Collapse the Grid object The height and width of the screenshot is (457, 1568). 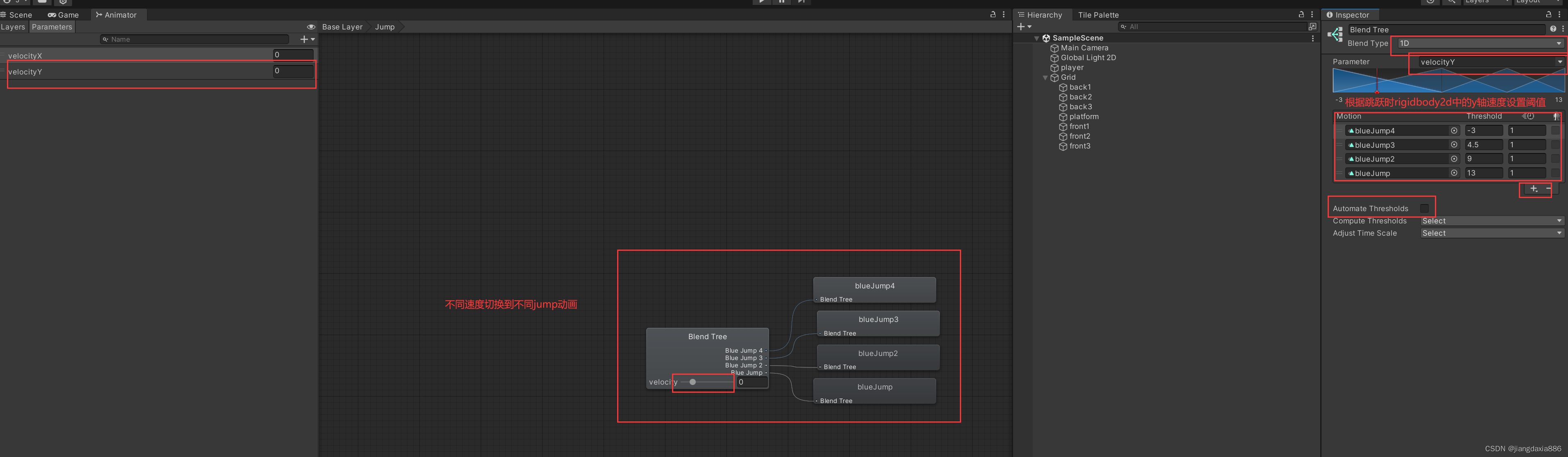click(1045, 77)
